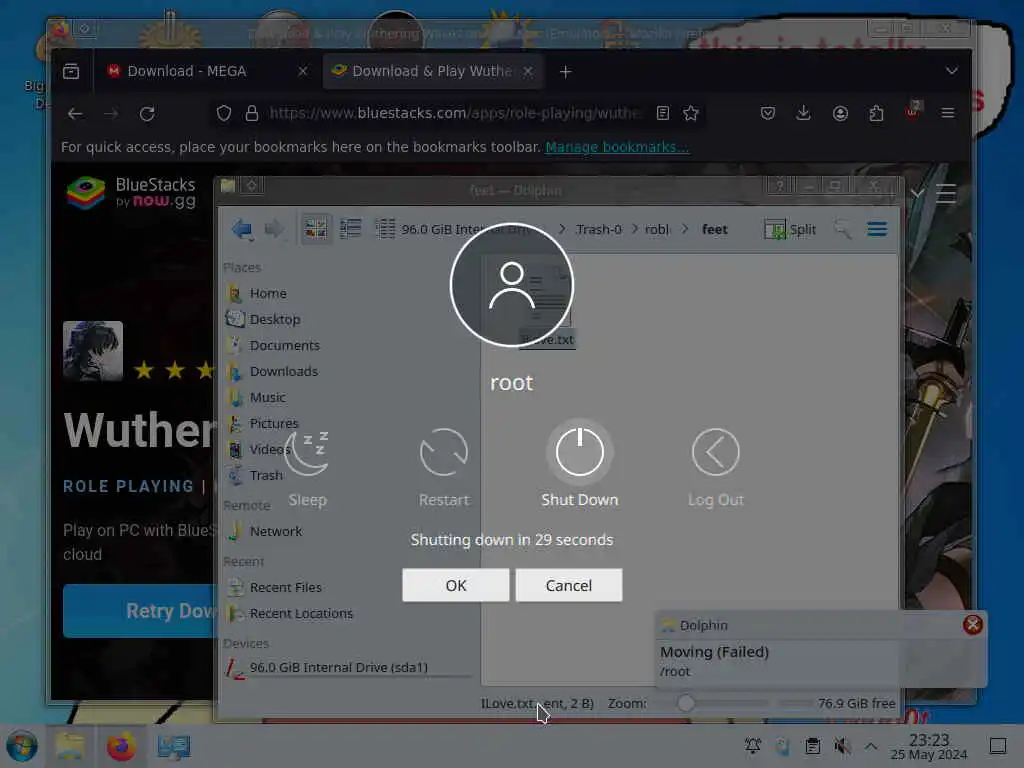The image size is (1024, 768).
Task: Click Retry Download button on BlueStacks page
Action: pos(139,611)
